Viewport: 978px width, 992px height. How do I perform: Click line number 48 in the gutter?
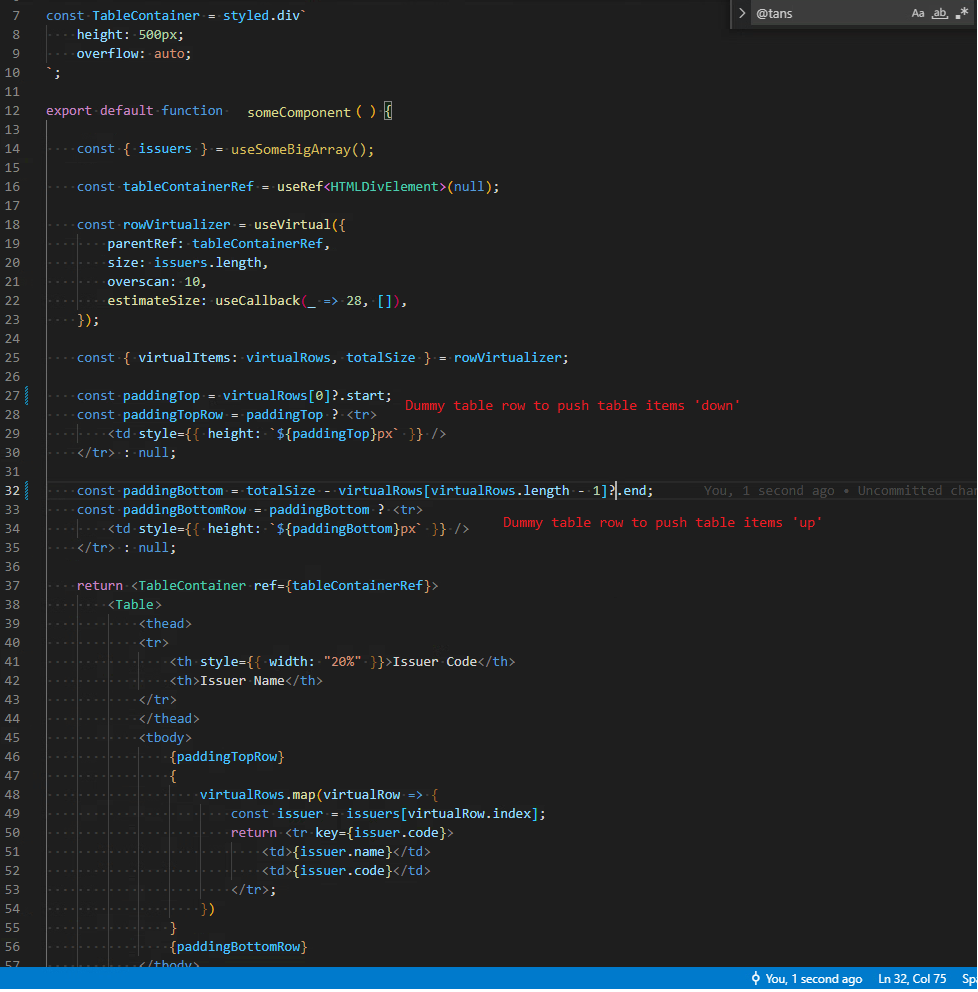13,794
